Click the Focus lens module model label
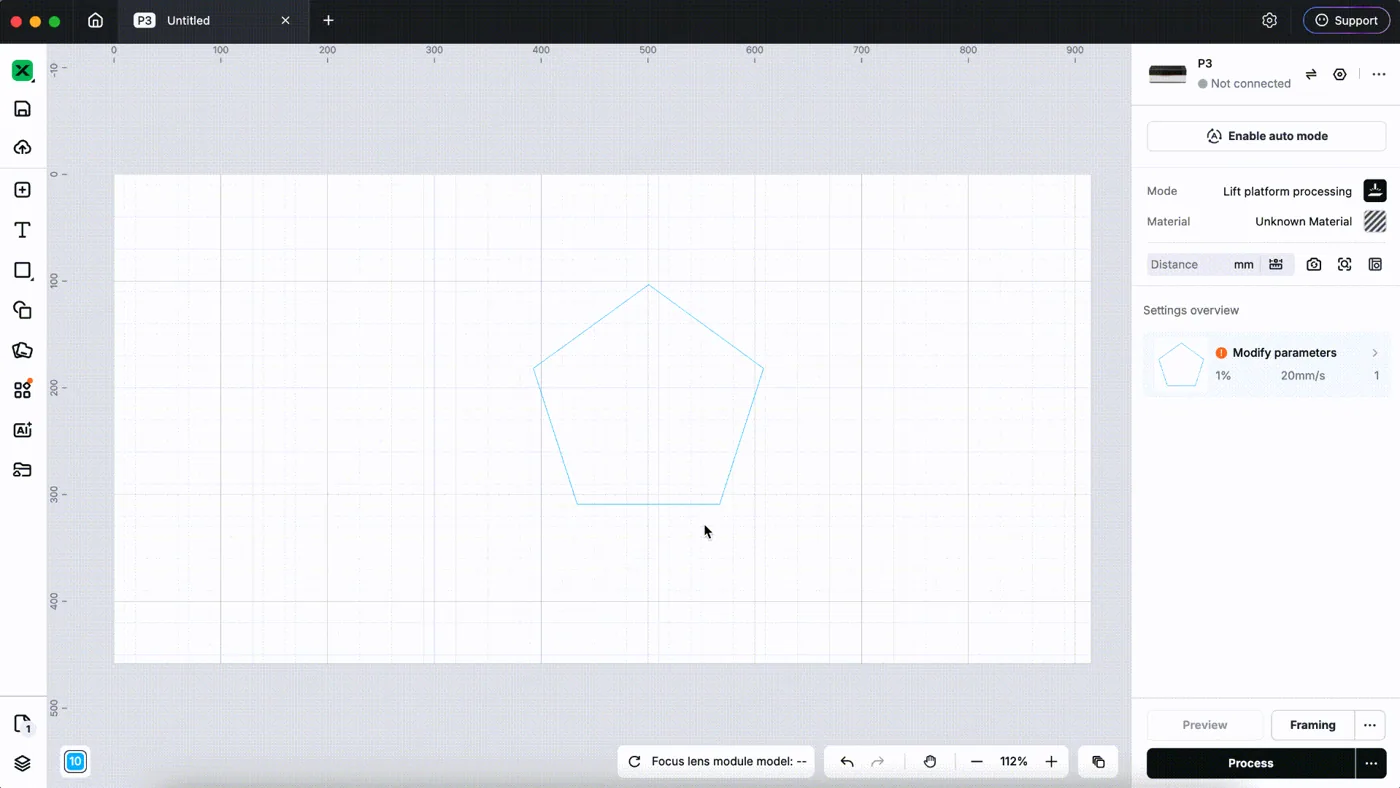This screenshot has height=788, width=1400. pos(729,762)
